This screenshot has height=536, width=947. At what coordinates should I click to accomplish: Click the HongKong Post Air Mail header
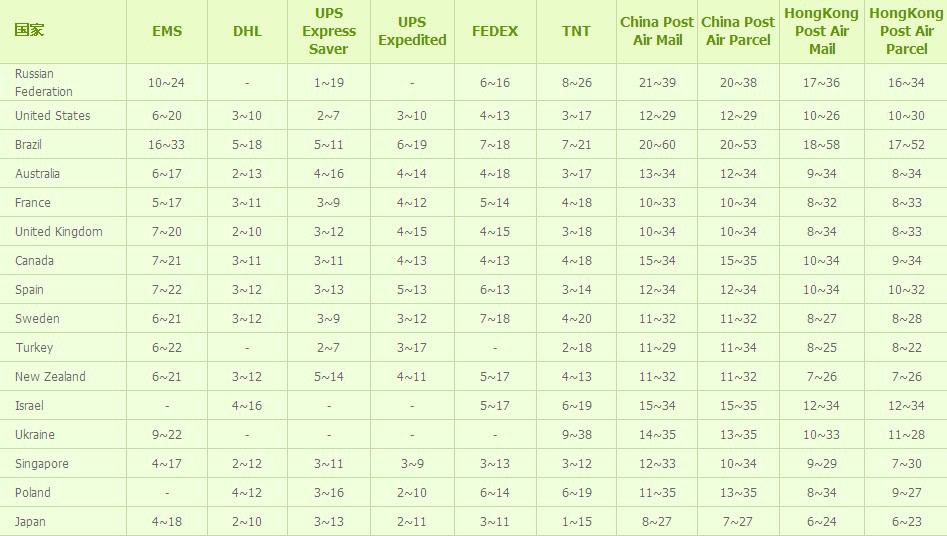822,31
